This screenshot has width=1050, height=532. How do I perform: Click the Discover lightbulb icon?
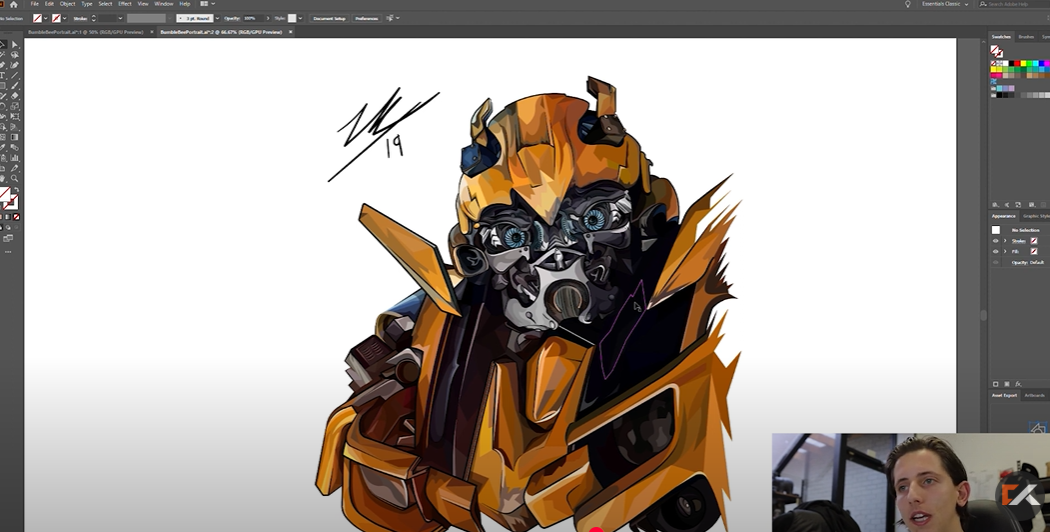click(x=908, y=4)
